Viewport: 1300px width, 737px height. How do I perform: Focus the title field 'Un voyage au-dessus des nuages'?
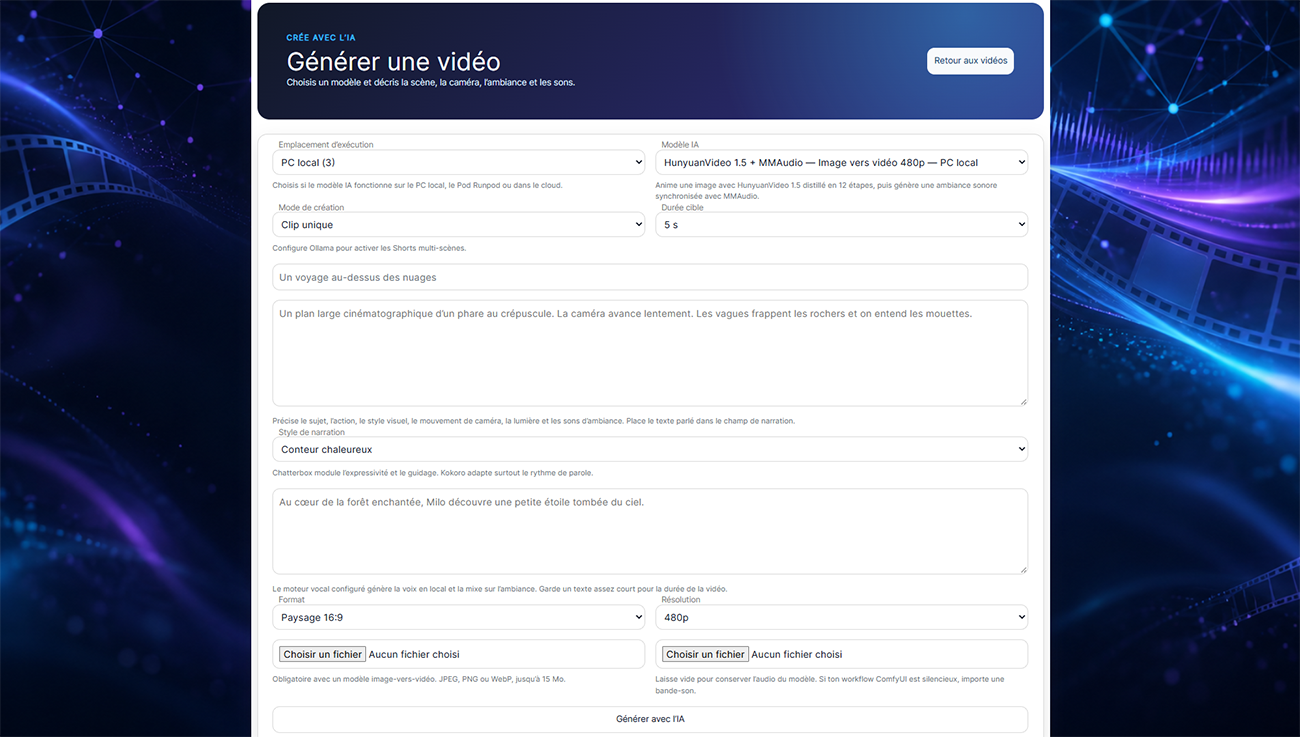point(650,277)
